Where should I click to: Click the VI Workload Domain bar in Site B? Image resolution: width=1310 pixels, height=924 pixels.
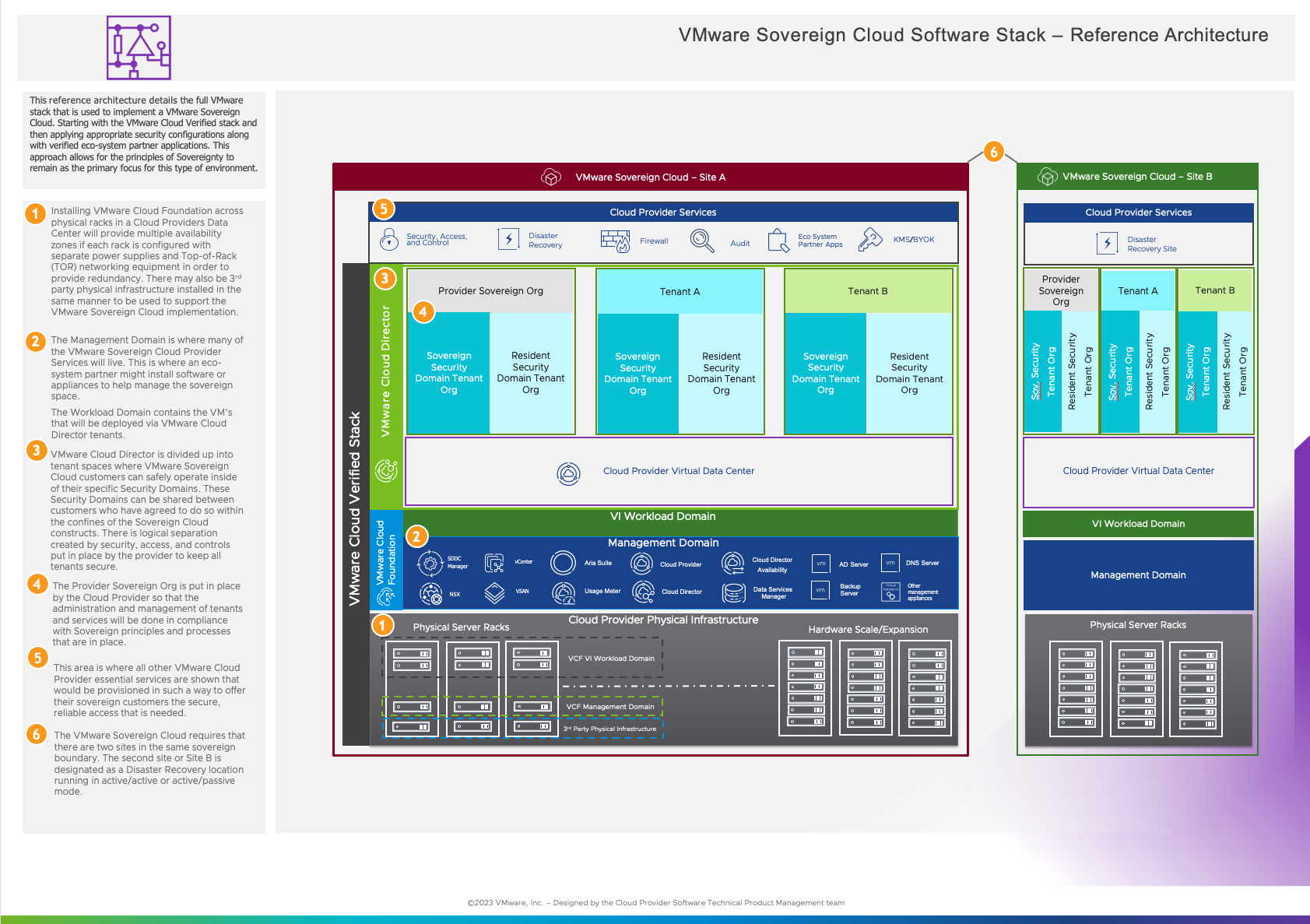pyautogui.click(x=1137, y=524)
